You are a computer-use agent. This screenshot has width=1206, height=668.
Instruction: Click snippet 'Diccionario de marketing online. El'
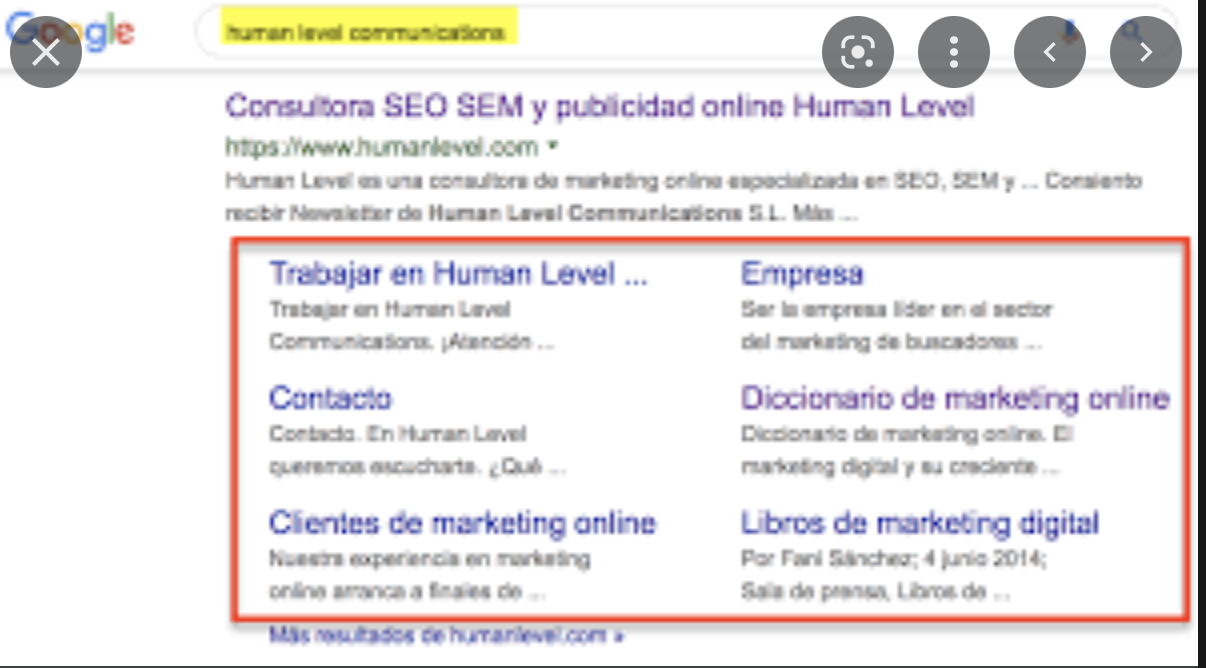click(x=908, y=435)
